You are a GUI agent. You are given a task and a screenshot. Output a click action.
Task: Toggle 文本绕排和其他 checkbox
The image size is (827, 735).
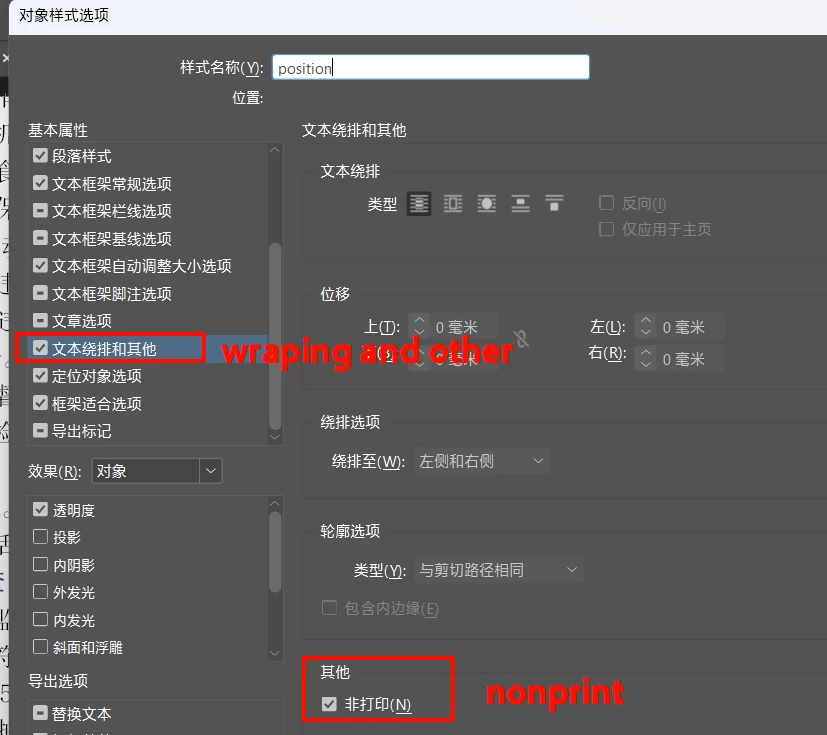point(40,348)
